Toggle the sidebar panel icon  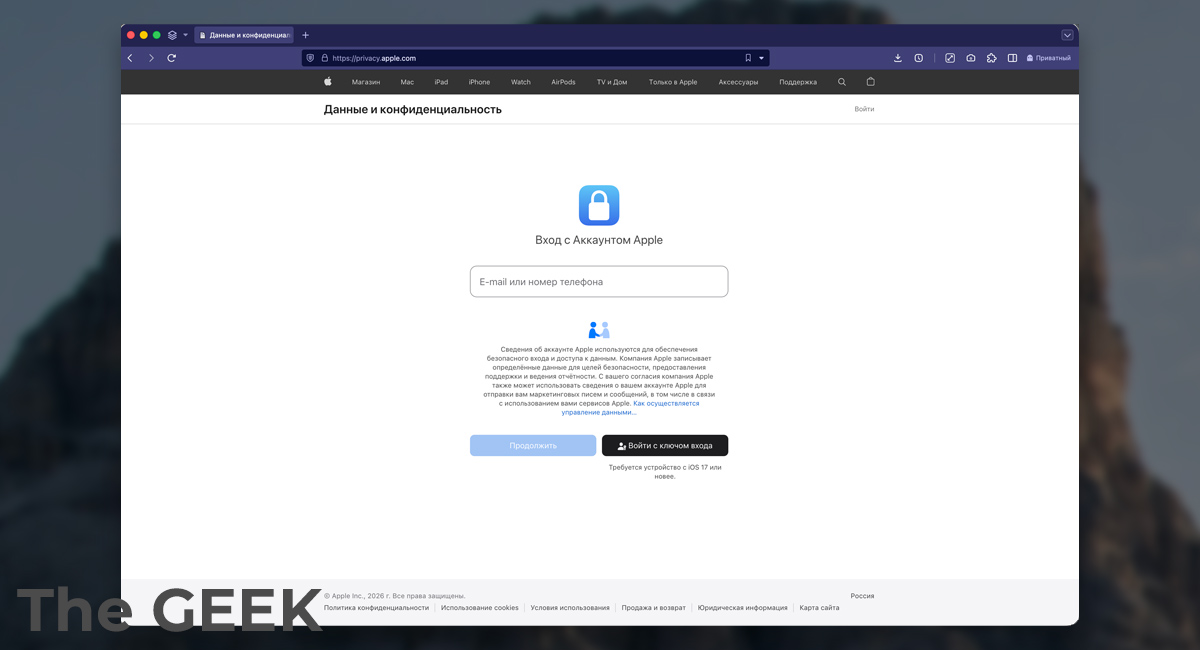click(x=1012, y=58)
